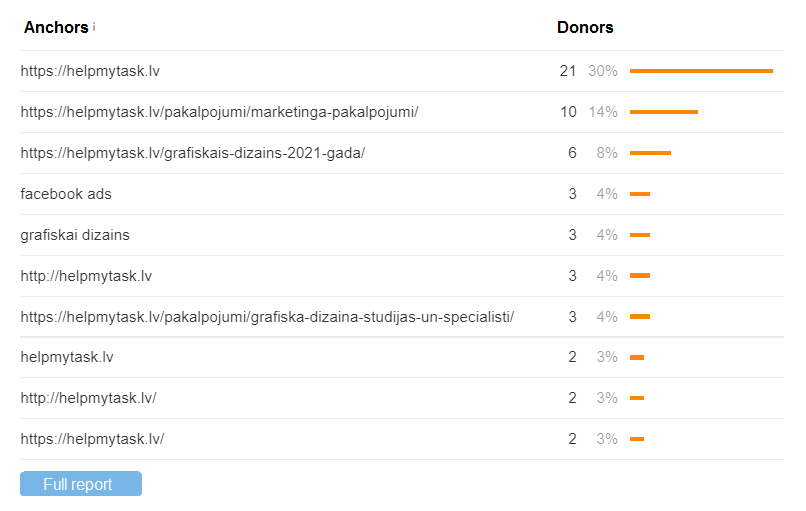Click the https://helpmytask.lv/ anchor with trailing slash

[x=92, y=439]
